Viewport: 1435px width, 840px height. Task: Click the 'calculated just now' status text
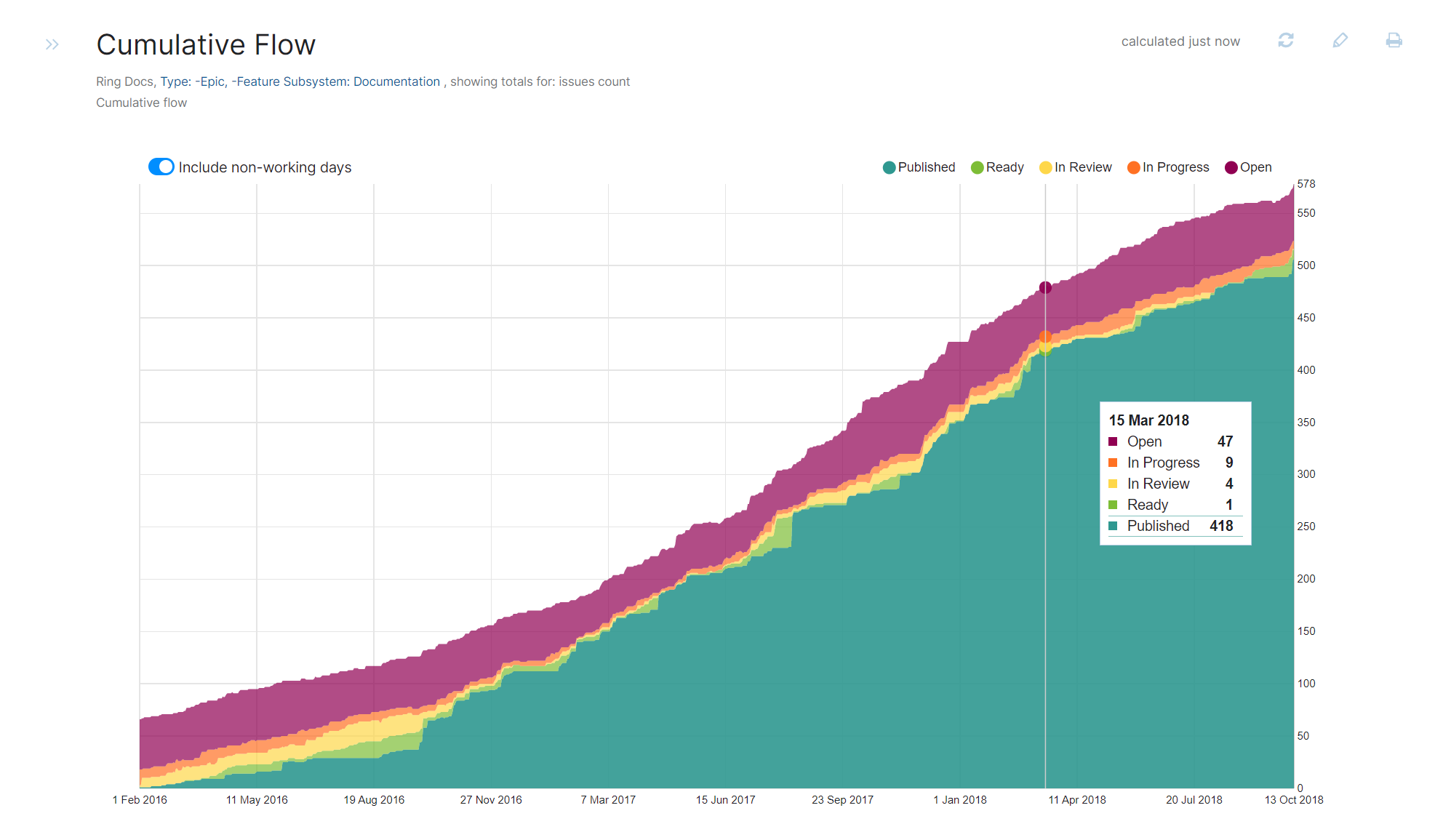pyautogui.click(x=1180, y=41)
